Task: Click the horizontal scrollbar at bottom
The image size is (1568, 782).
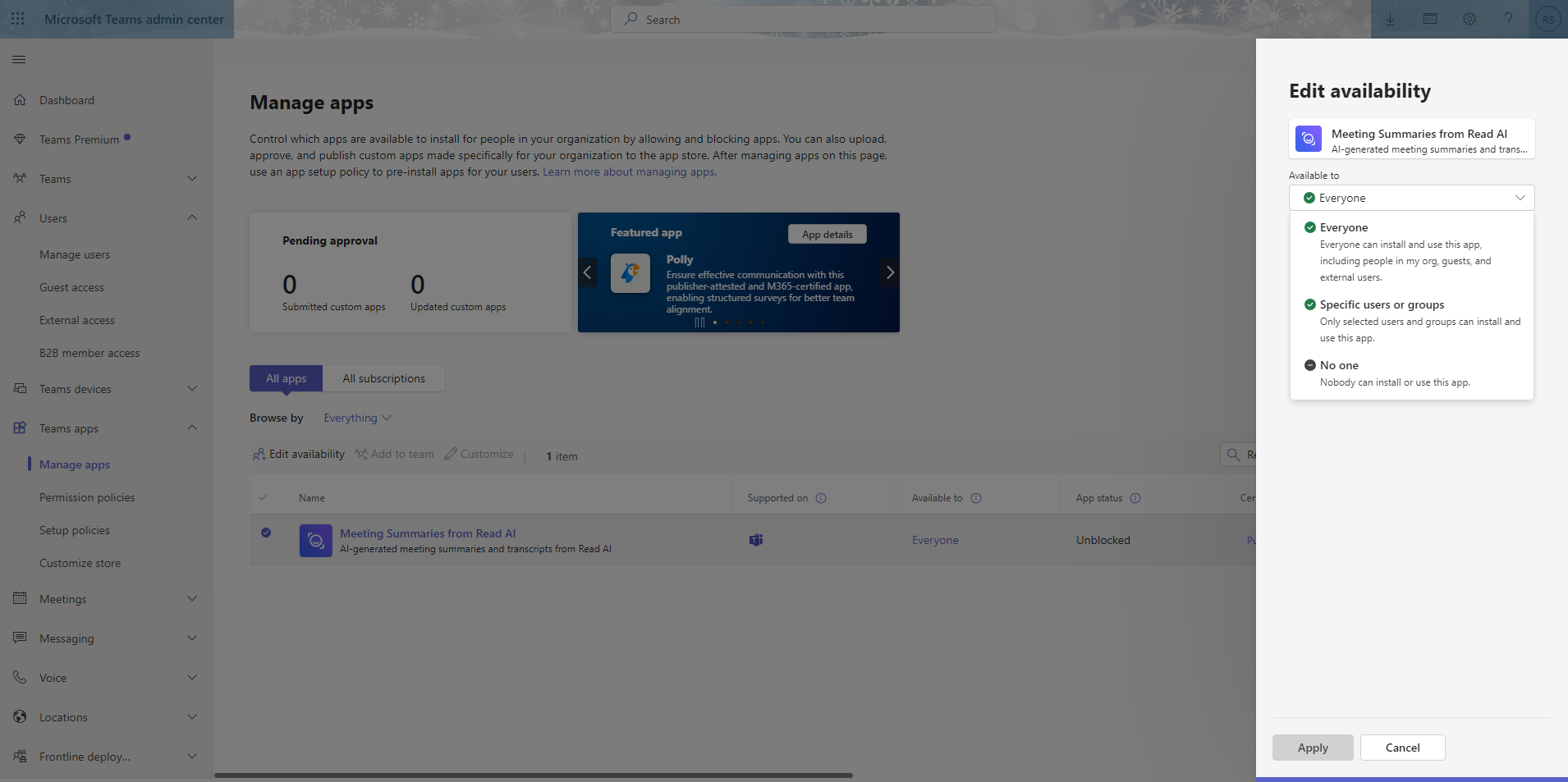Action: (534, 775)
